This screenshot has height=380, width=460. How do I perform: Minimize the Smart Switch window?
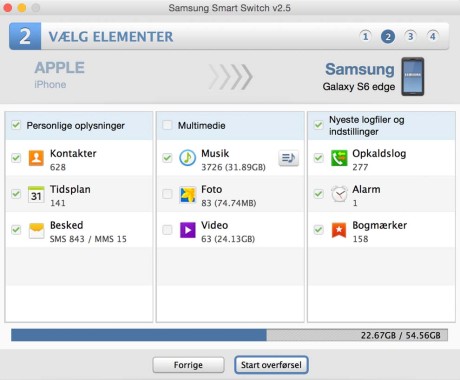(x=22, y=7)
